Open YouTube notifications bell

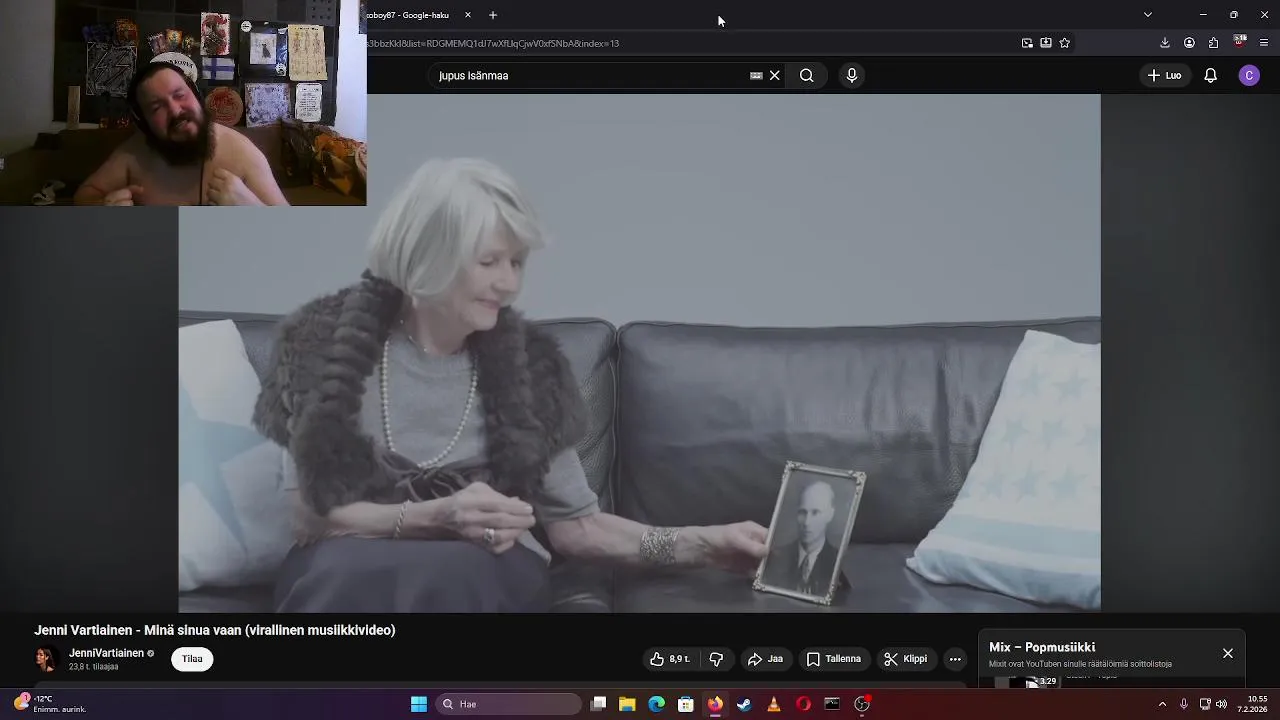(x=1210, y=75)
